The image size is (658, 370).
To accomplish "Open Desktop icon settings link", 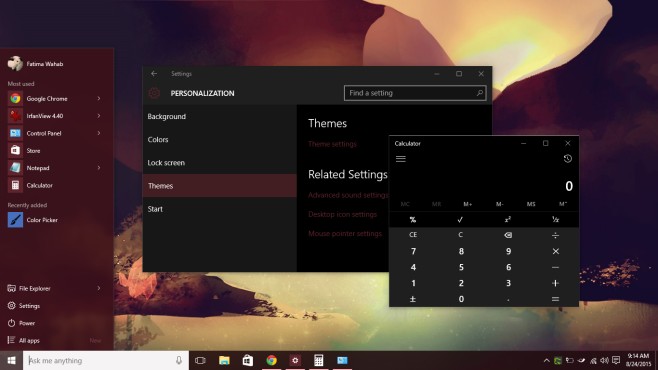I will point(342,214).
